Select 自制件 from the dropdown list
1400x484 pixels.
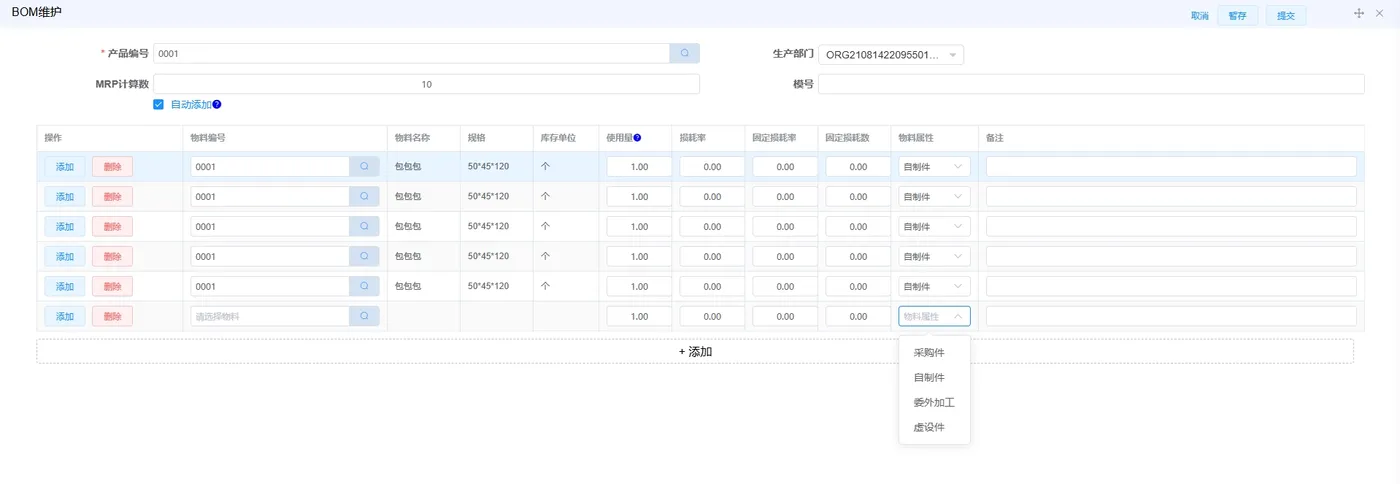(x=934, y=378)
